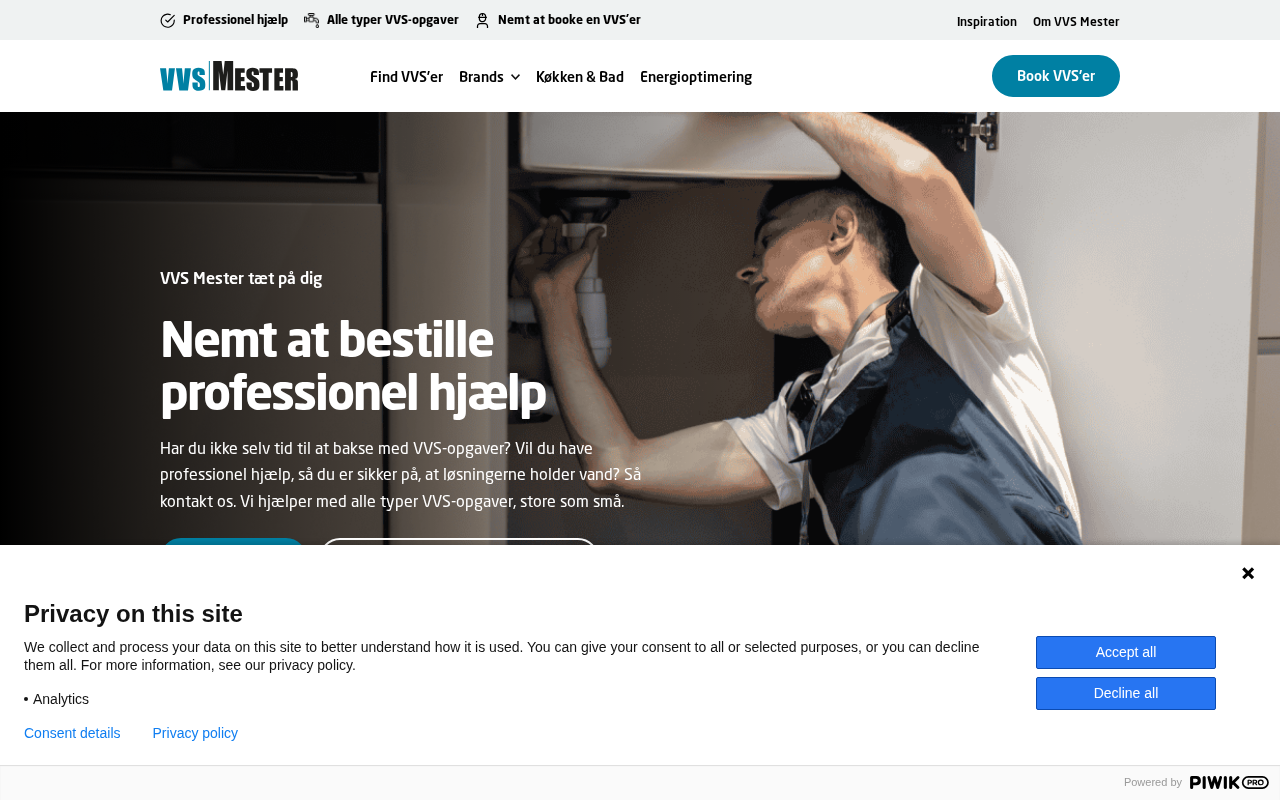Open the Inspiration link
The width and height of the screenshot is (1280, 800).
[987, 21]
